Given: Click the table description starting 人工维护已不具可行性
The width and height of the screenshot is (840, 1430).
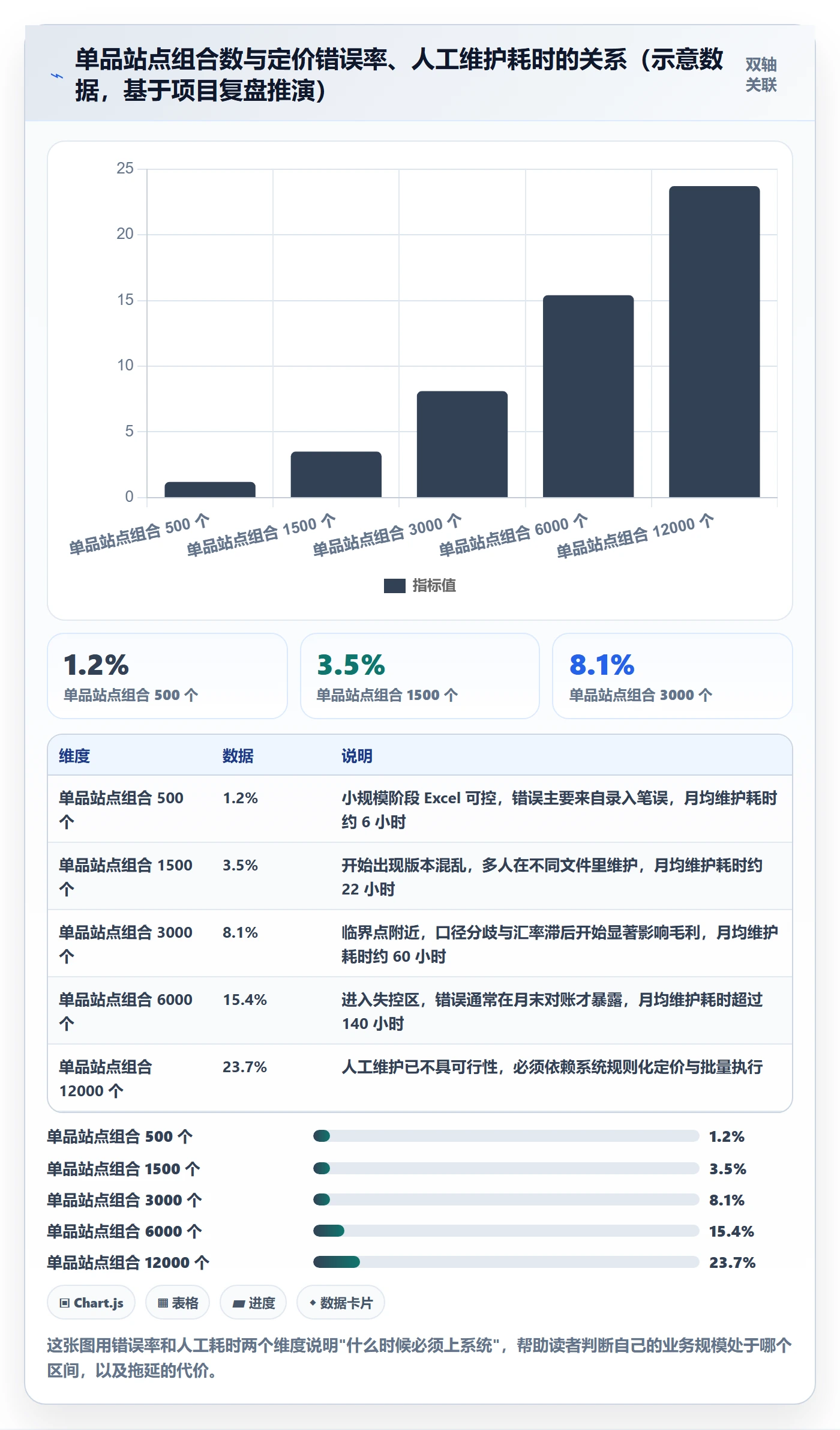Looking at the screenshot, I should [552, 1067].
